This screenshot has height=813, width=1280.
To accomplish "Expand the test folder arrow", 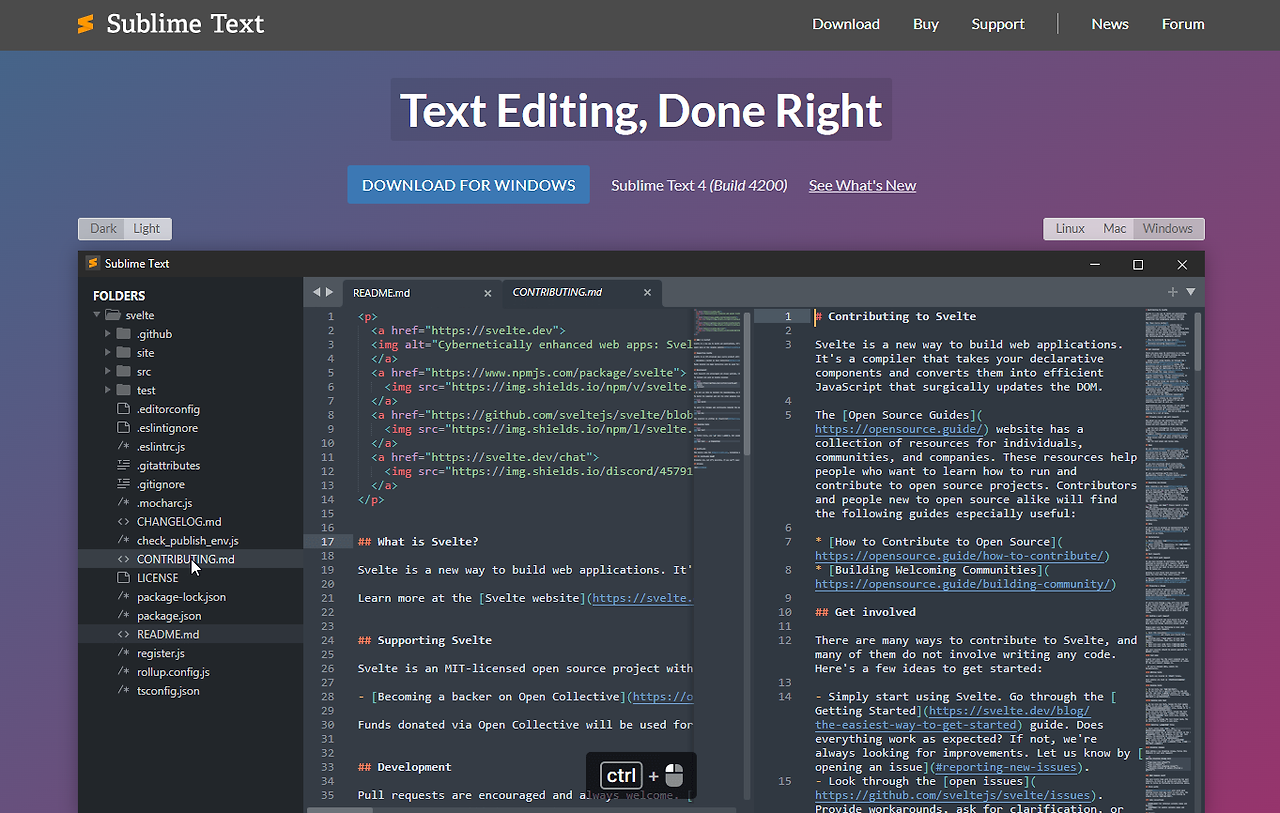I will [x=108, y=390].
